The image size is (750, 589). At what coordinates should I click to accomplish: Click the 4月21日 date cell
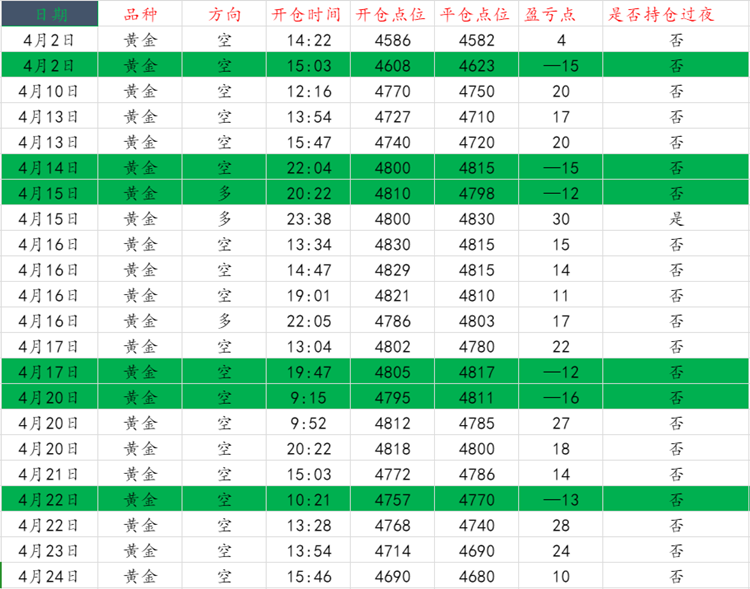click(50, 474)
